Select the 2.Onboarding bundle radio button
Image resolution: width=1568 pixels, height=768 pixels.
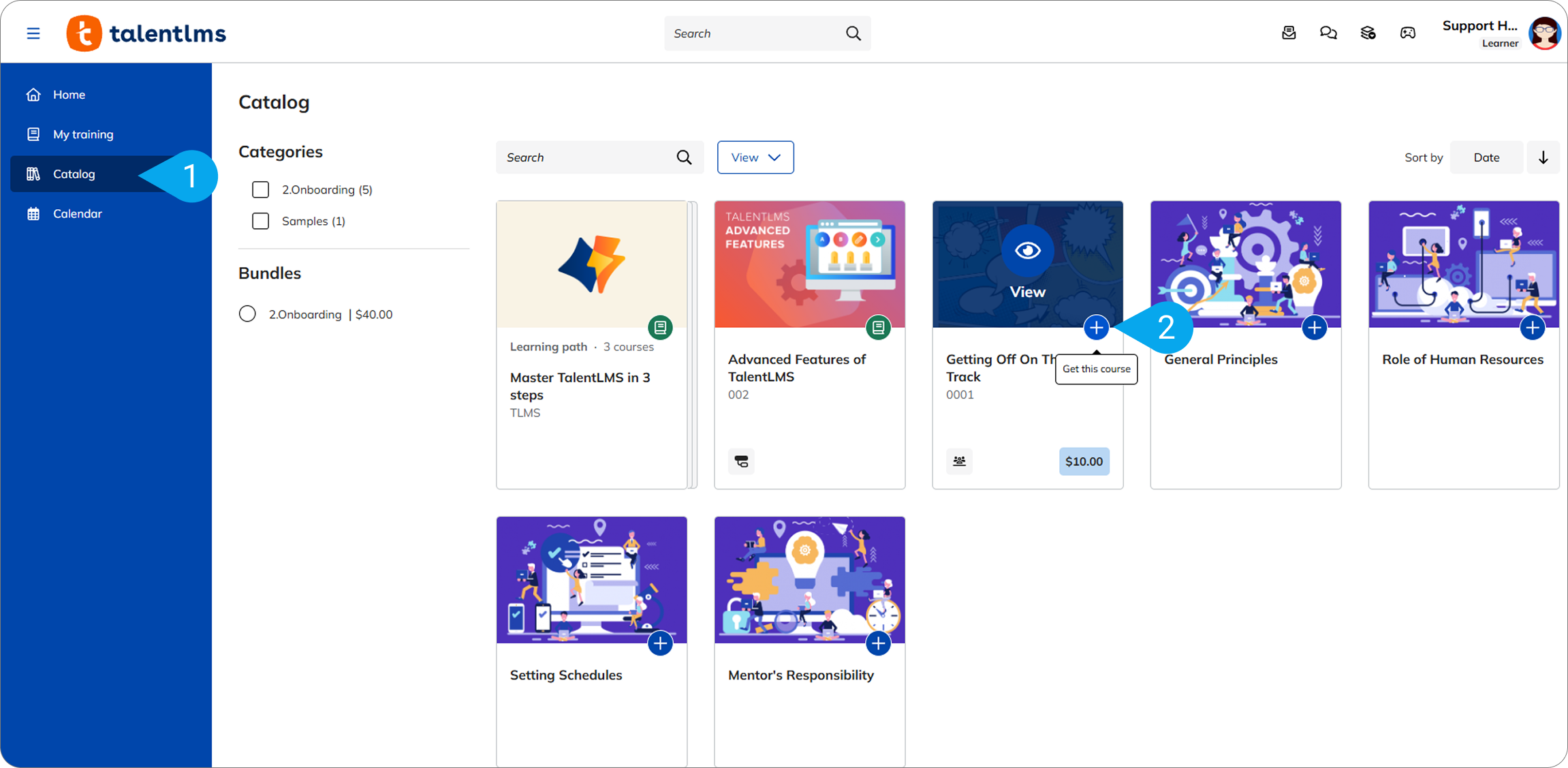247,314
